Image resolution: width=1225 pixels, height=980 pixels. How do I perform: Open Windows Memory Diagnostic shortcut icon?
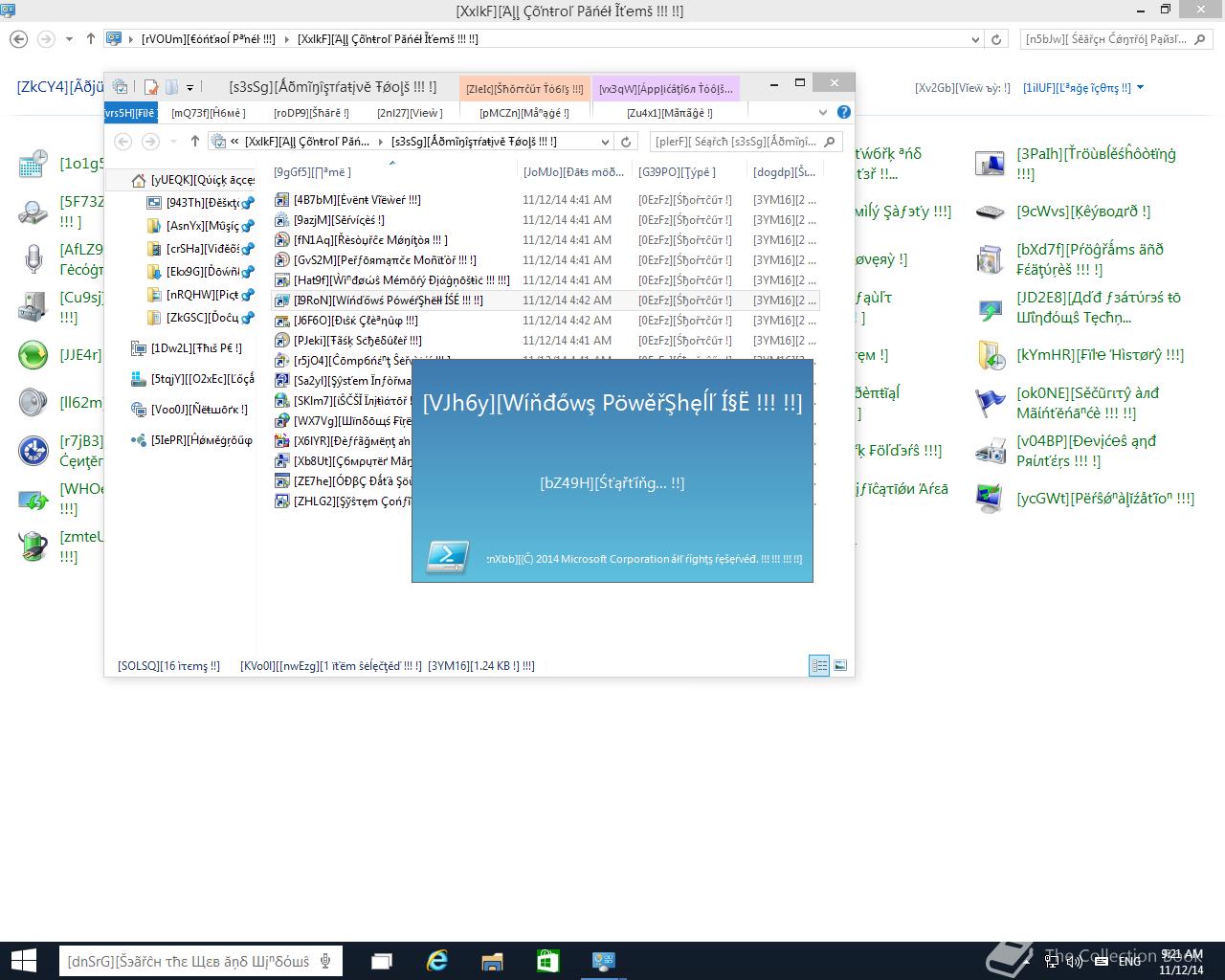click(282, 280)
